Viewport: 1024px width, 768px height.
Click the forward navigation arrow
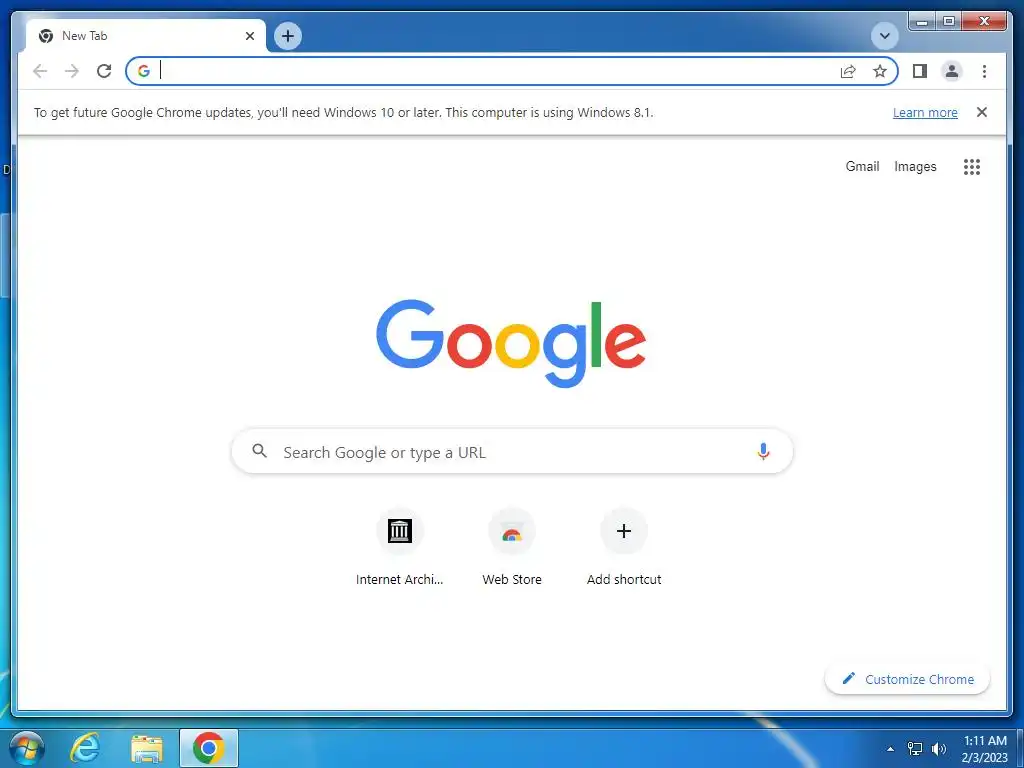[x=72, y=71]
